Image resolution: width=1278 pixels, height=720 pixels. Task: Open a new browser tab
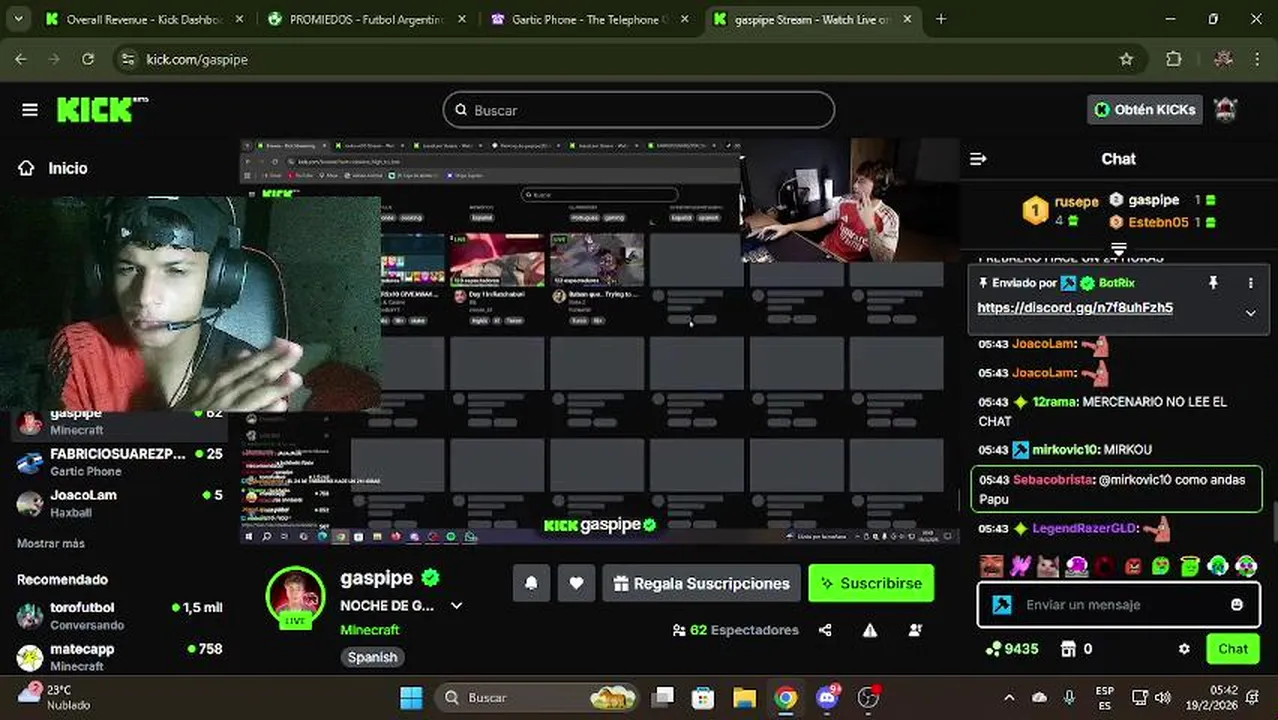tap(941, 19)
